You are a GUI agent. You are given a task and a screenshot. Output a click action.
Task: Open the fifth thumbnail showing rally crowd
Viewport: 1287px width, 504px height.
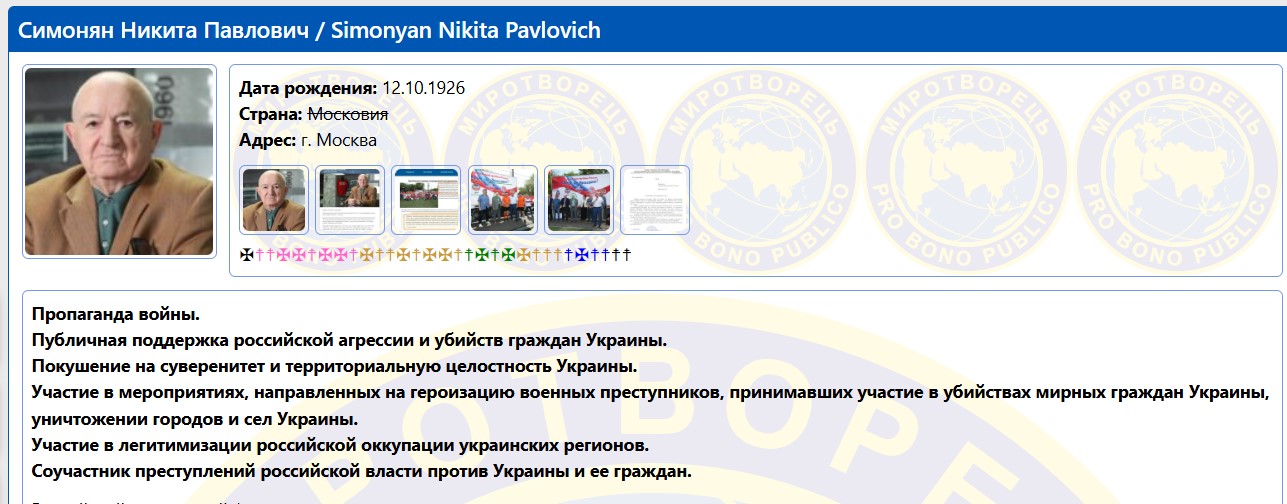click(579, 200)
